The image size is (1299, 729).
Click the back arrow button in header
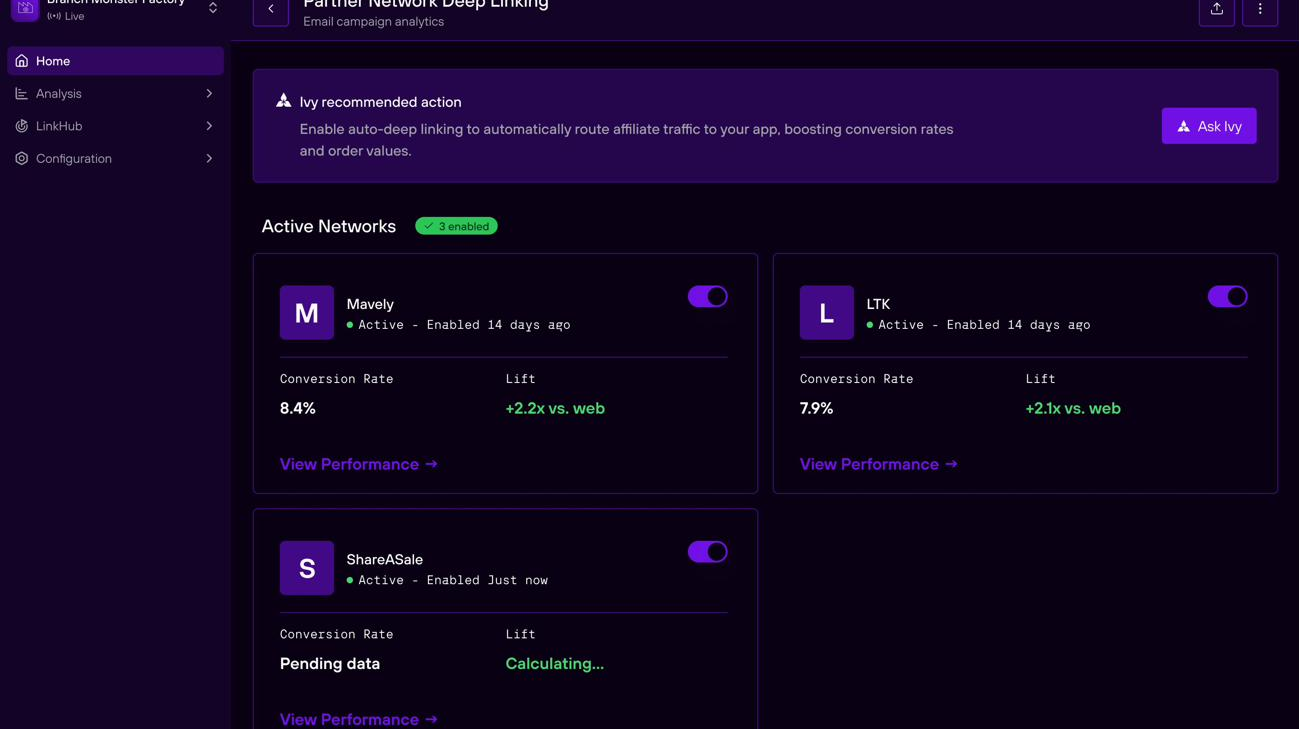[270, 9]
